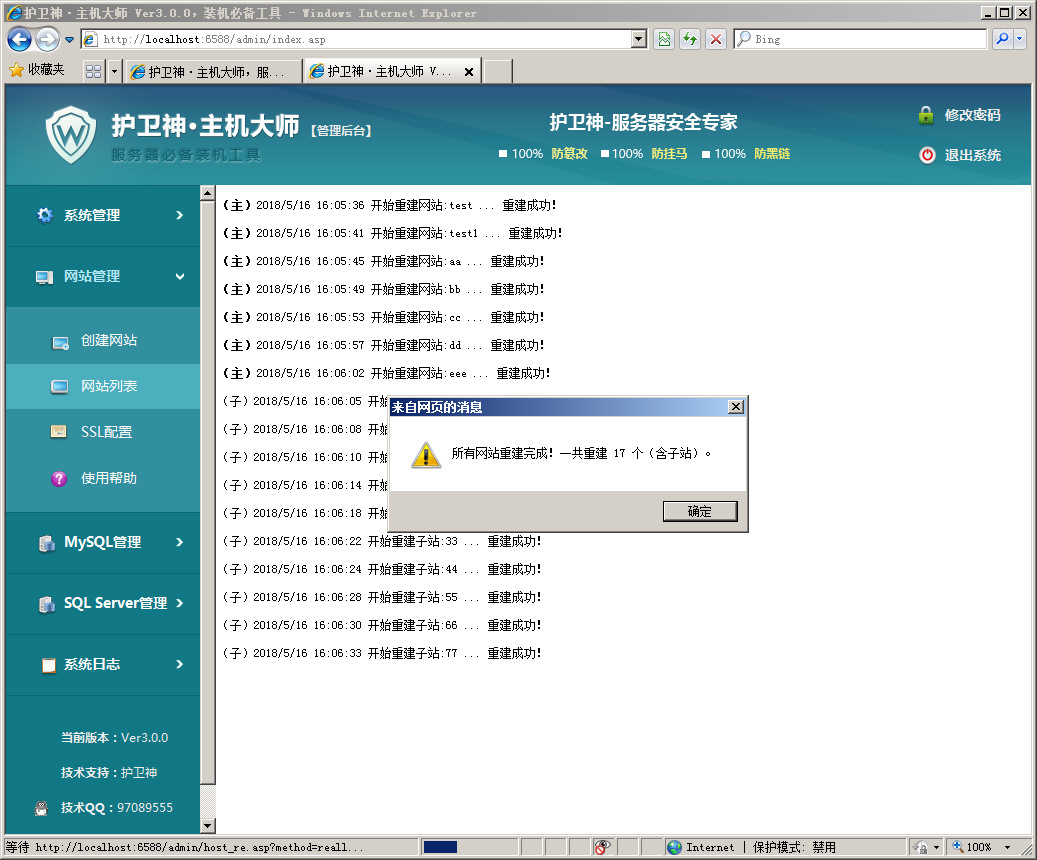Image resolution: width=1037 pixels, height=860 pixels.
Task: Click the green lock icon
Action: tap(926, 115)
